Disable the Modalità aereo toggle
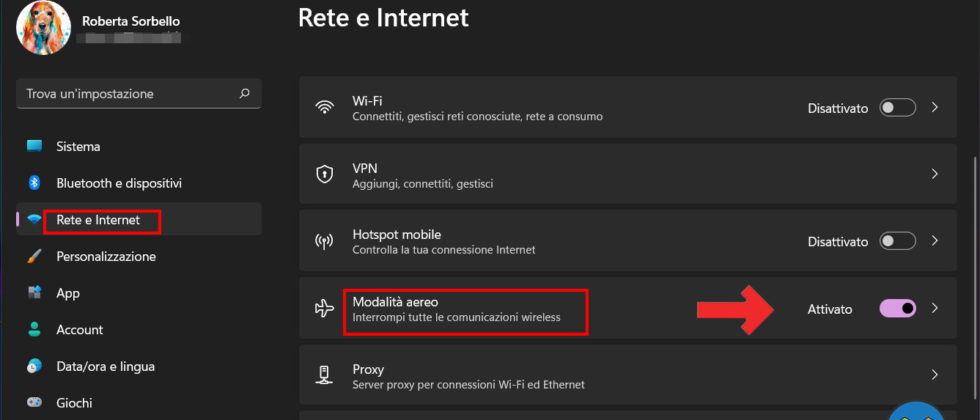The width and height of the screenshot is (980, 420). (x=897, y=309)
